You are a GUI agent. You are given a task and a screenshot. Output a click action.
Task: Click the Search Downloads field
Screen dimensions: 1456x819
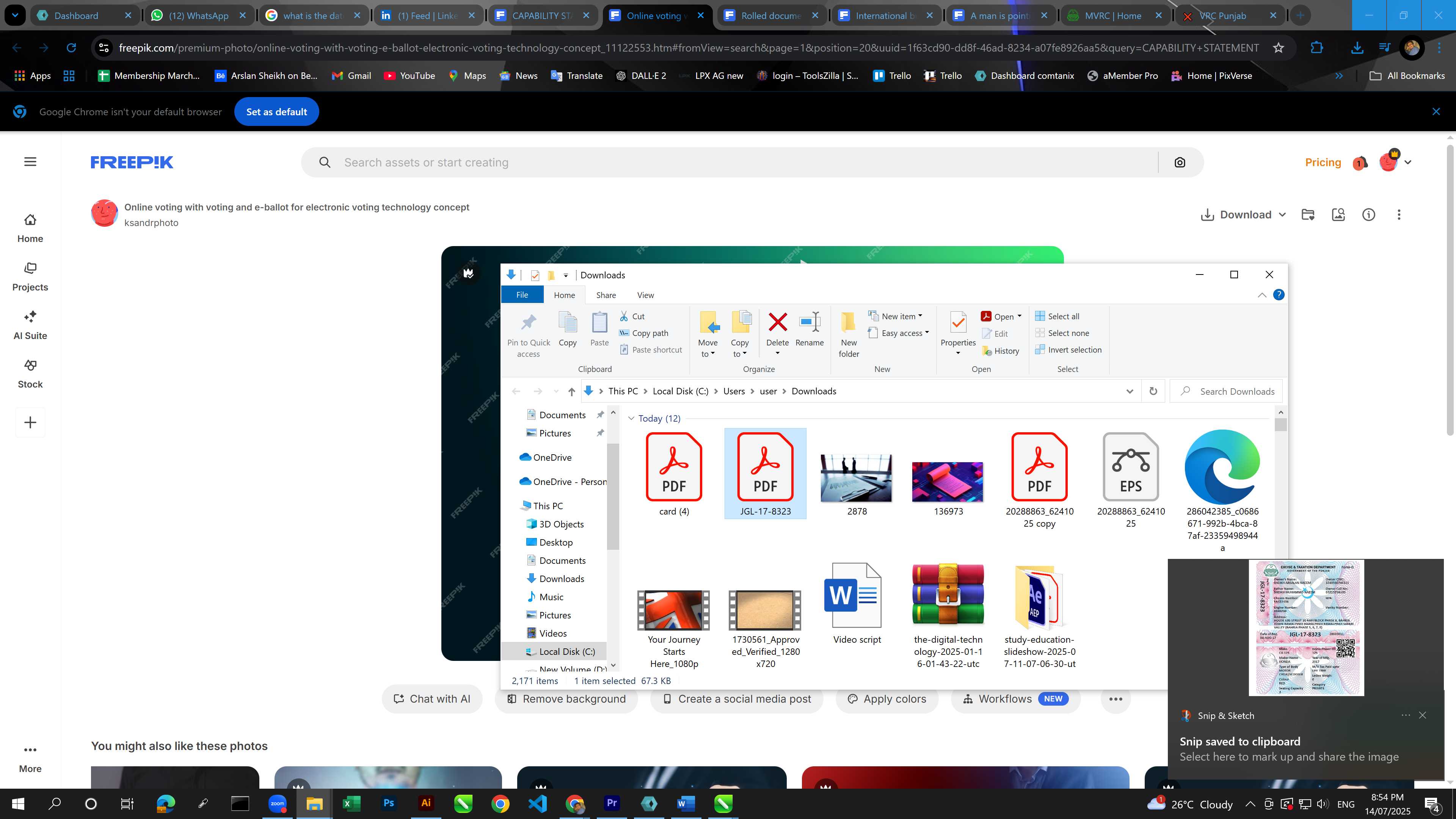coord(1227,391)
